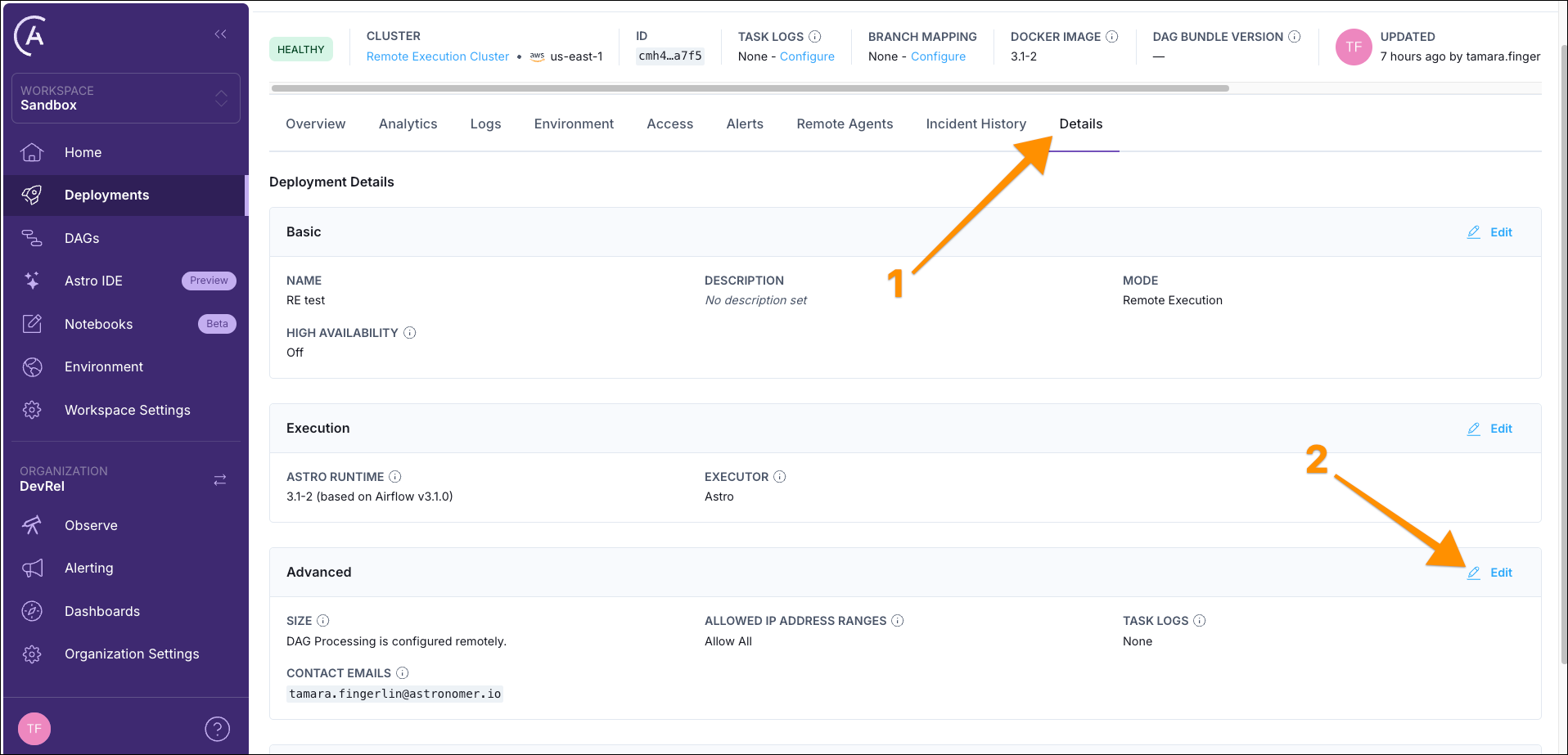Screen dimensions: 1568x755
Task: Click the Astronomer logo at top left
Action: 31,35
